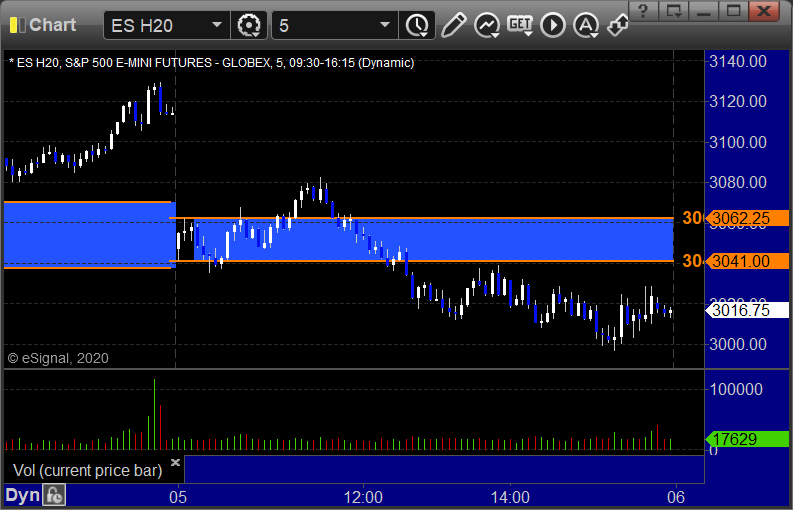The height and width of the screenshot is (510, 793).
Task: Select the pencil drawing tools icon
Action: click(453, 25)
